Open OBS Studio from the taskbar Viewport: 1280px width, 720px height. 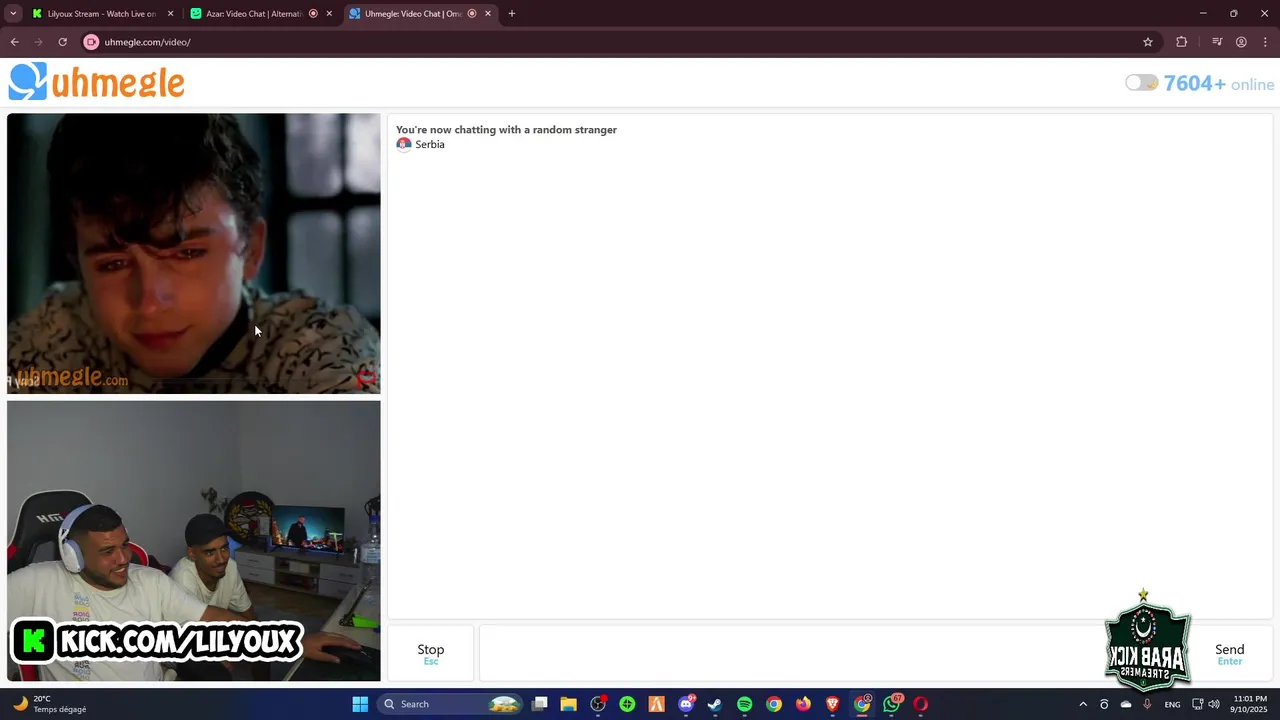coord(598,704)
